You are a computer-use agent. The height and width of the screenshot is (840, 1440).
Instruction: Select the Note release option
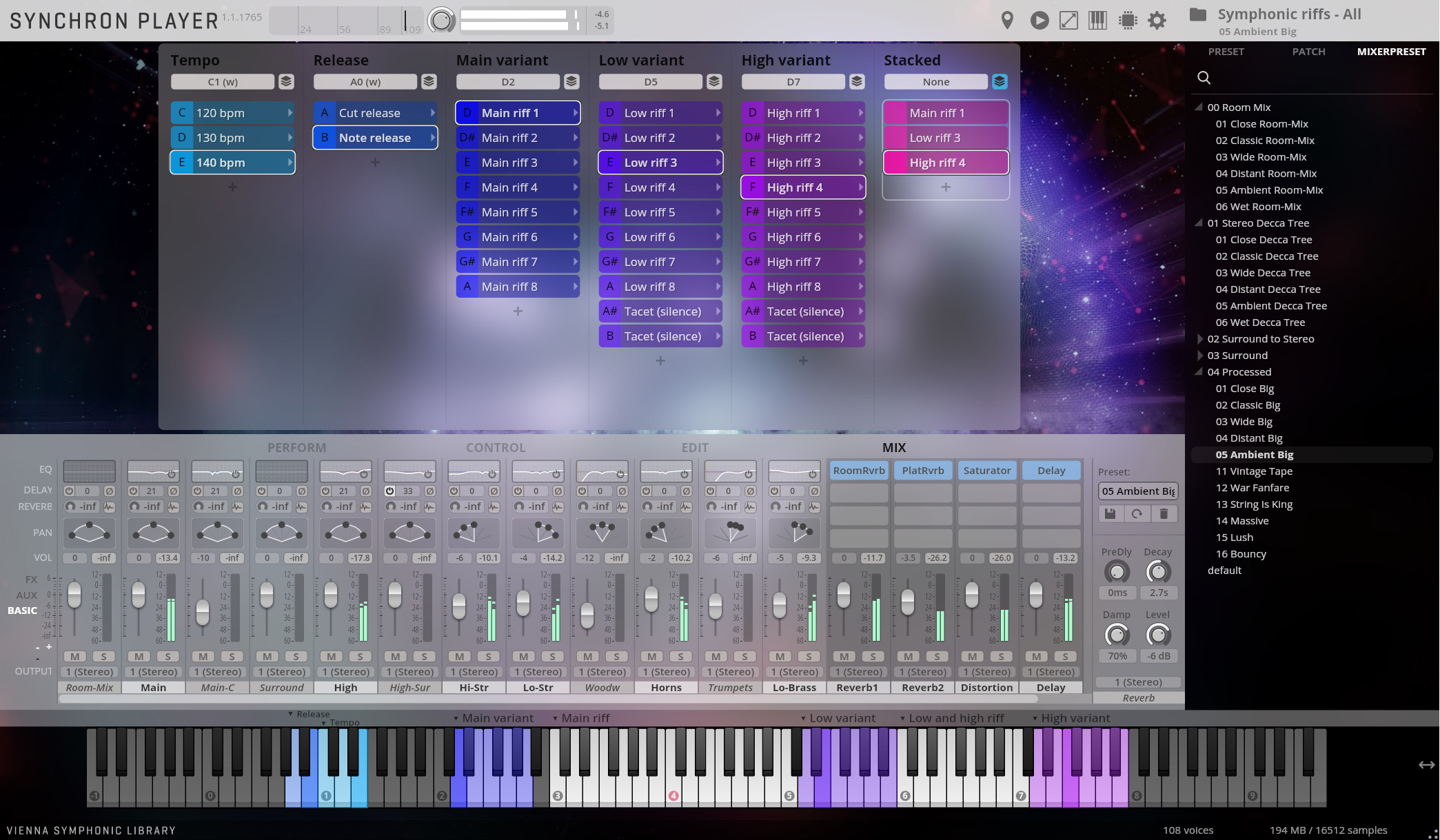click(x=374, y=138)
